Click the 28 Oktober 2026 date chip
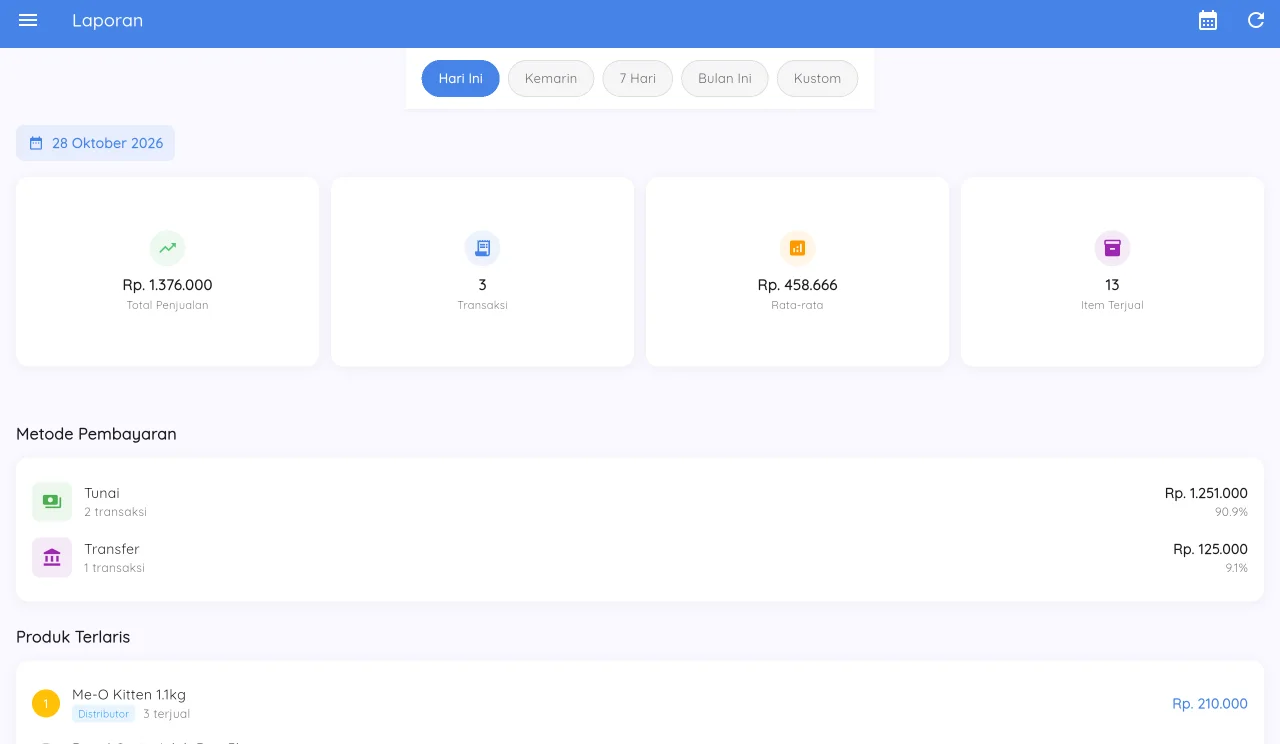Image resolution: width=1280 pixels, height=744 pixels. click(95, 143)
